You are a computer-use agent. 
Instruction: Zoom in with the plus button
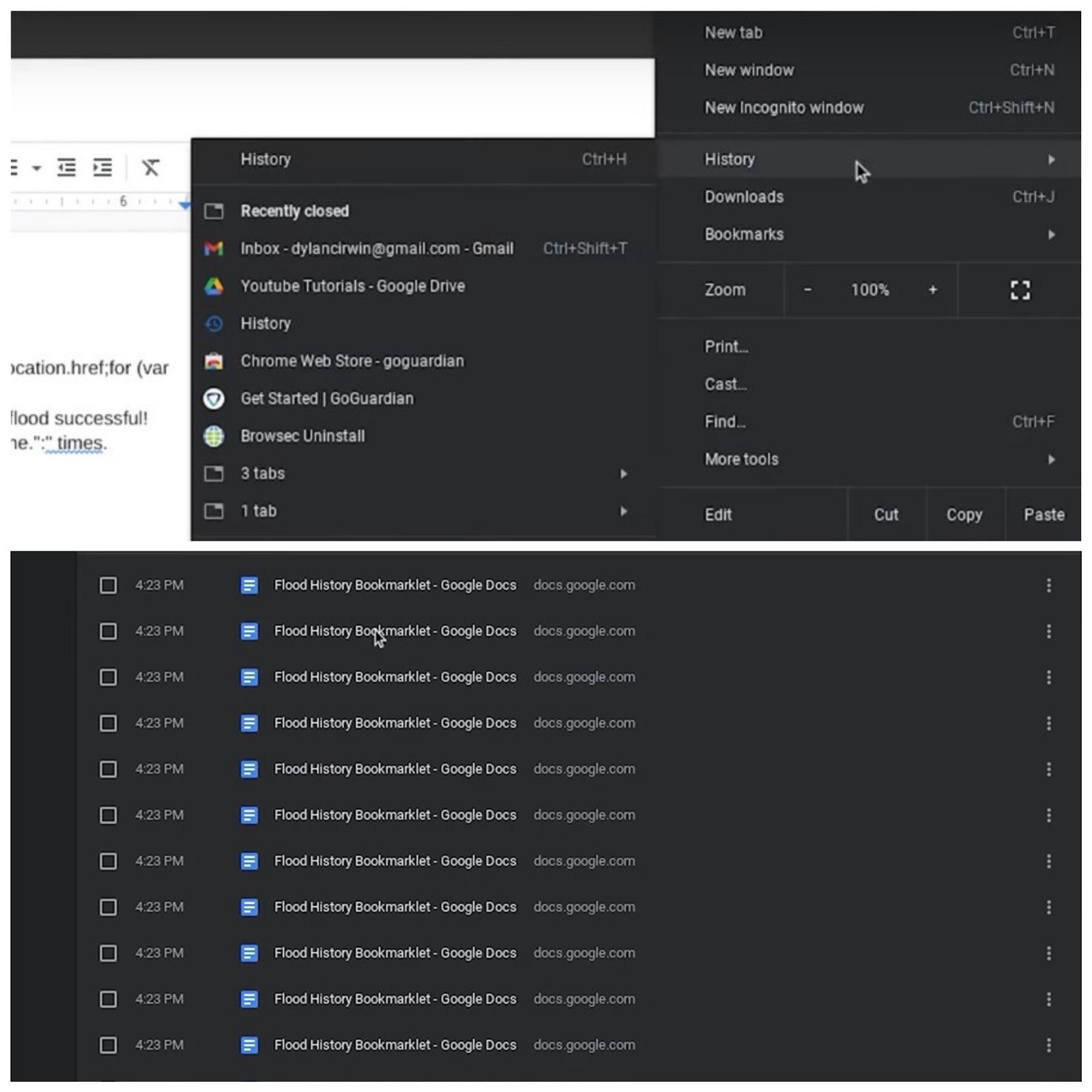tap(932, 290)
